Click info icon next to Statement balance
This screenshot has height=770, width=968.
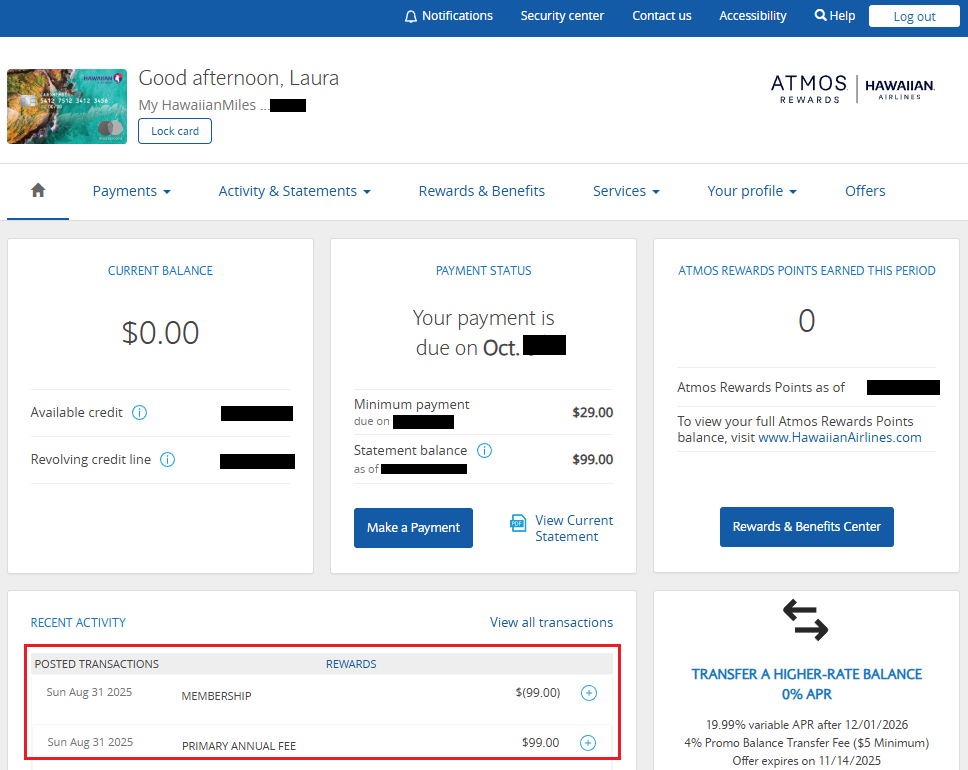(x=485, y=451)
